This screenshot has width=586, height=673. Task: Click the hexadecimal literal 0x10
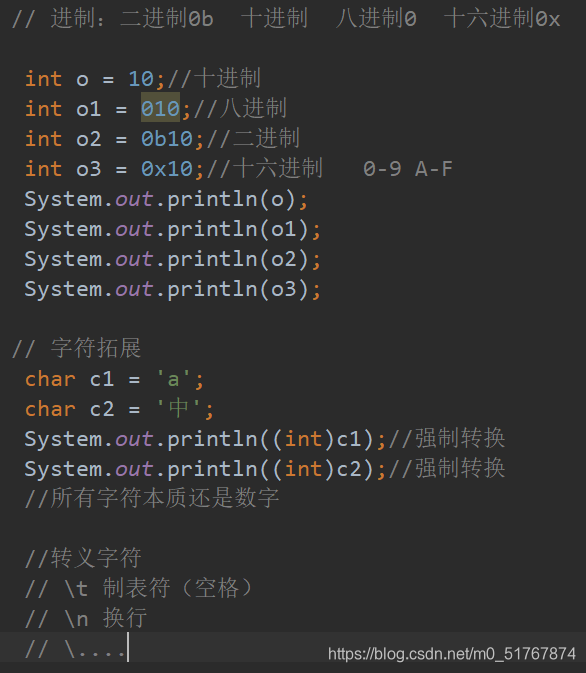pos(167,169)
